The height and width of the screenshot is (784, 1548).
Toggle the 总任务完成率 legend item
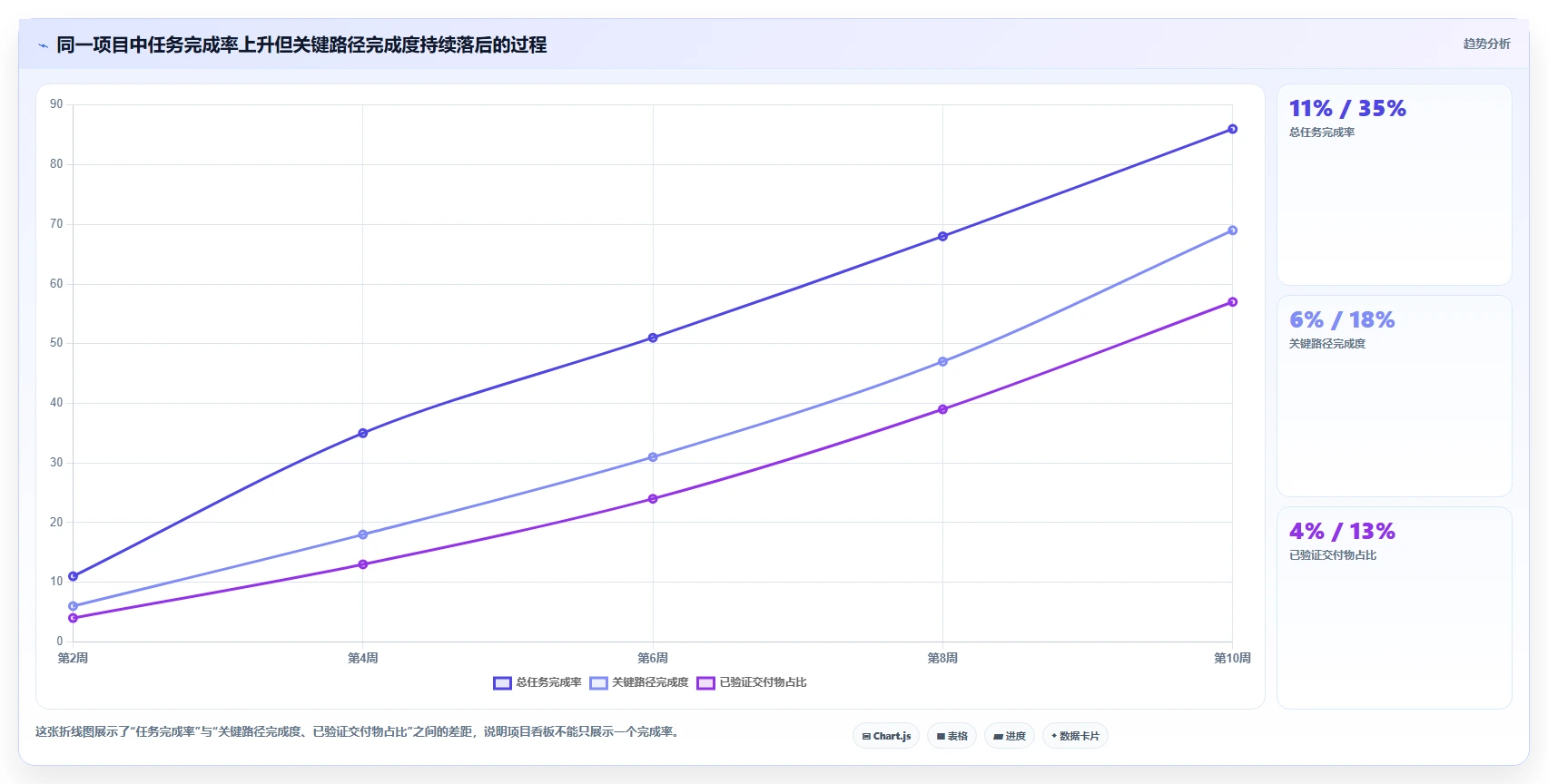[x=537, y=682]
